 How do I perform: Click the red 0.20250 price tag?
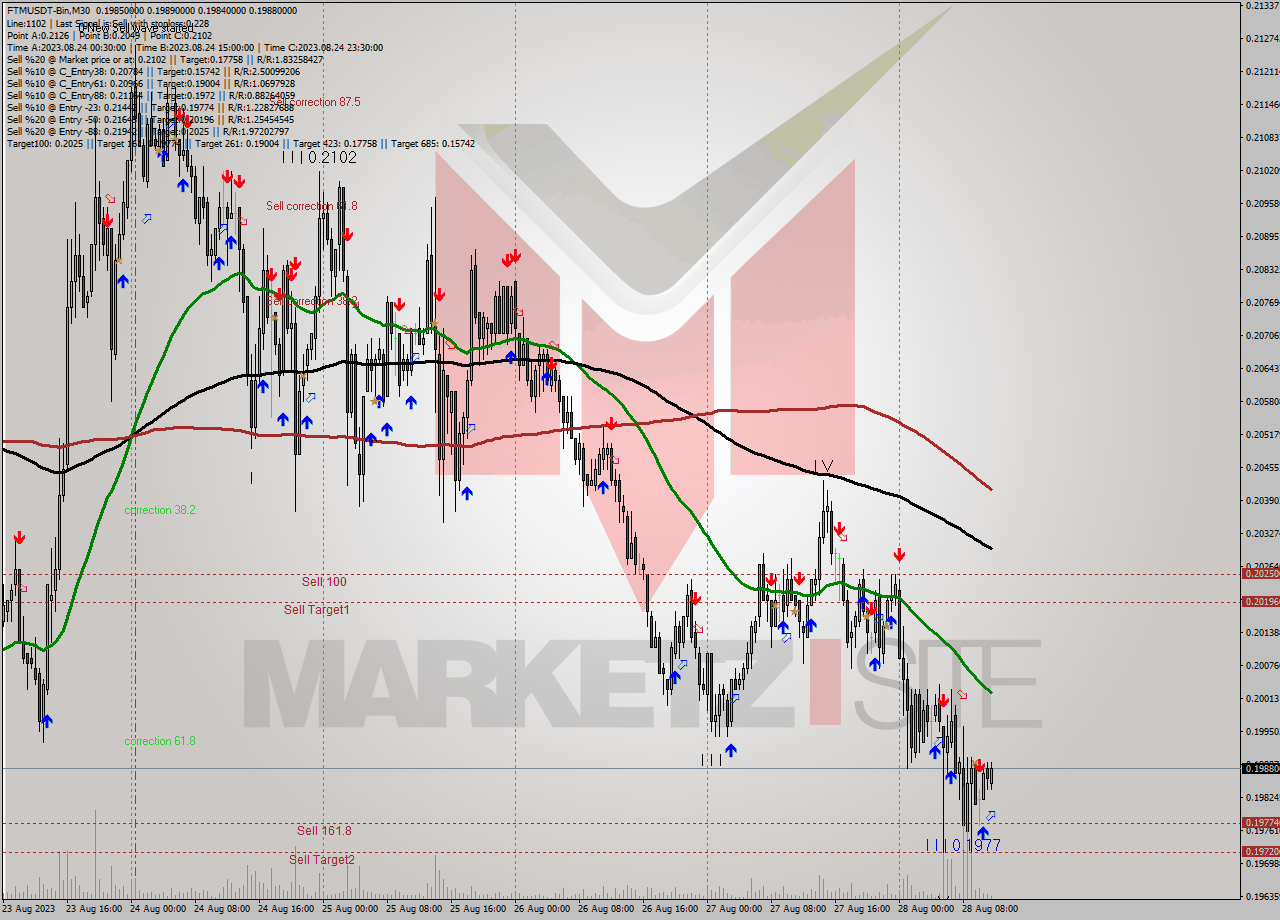click(1260, 574)
